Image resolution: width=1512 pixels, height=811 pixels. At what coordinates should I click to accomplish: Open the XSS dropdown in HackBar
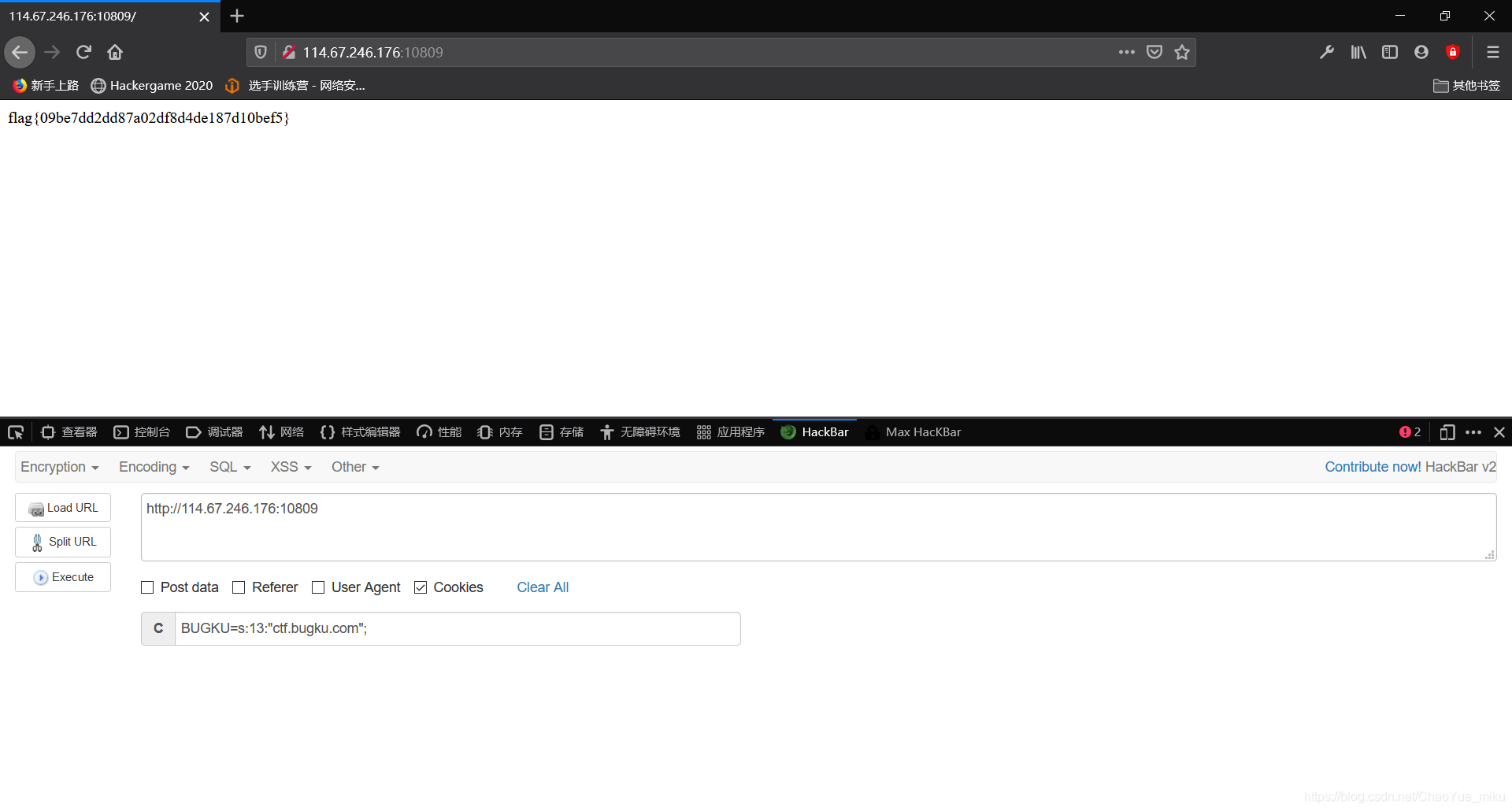[290, 466]
